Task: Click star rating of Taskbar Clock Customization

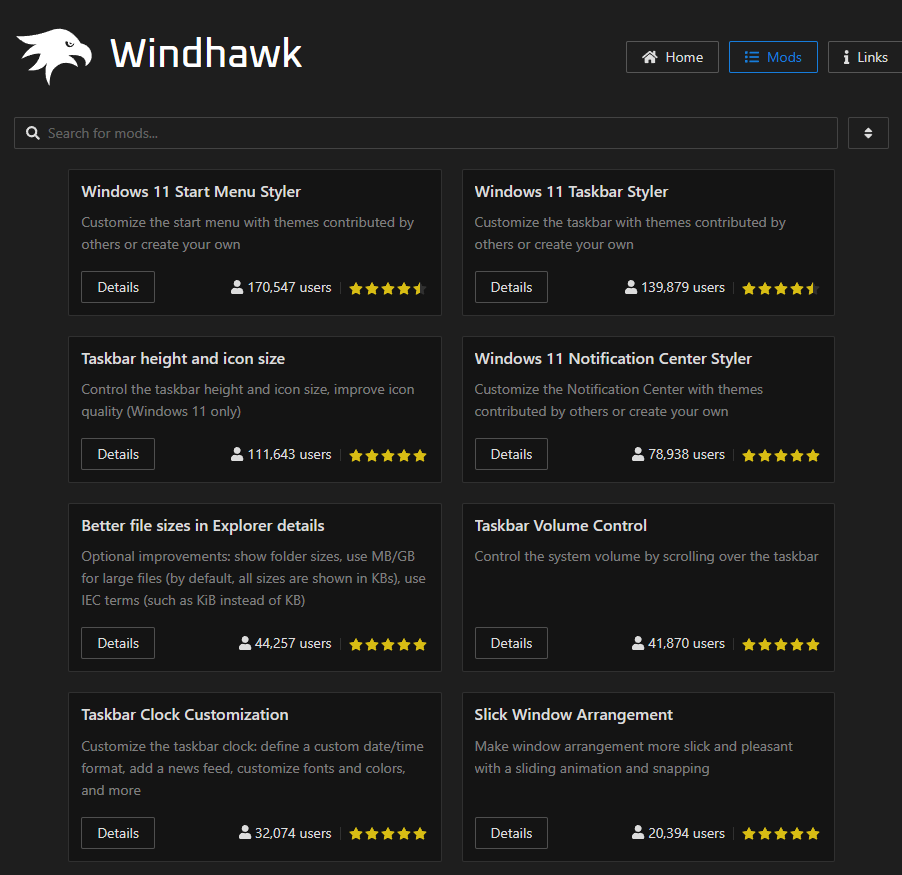Action: click(x=388, y=834)
